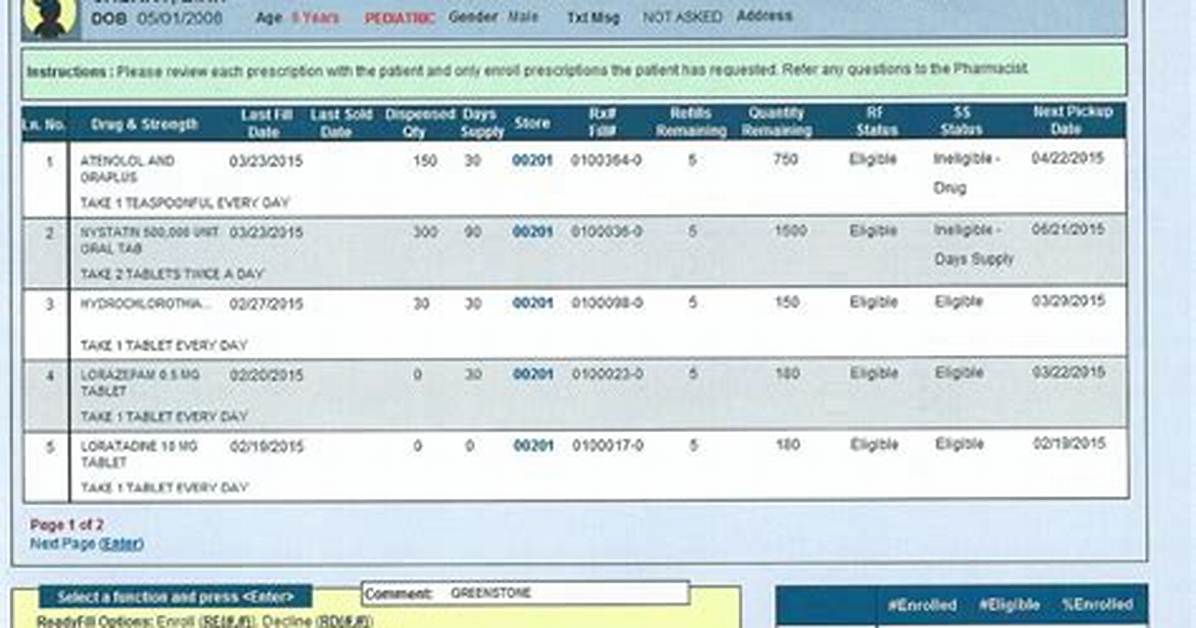Image resolution: width=1196 pixels, height=628 pixels.
Task: Click next pickup date 03/29/2015
Action: [x=1068, y=301]
